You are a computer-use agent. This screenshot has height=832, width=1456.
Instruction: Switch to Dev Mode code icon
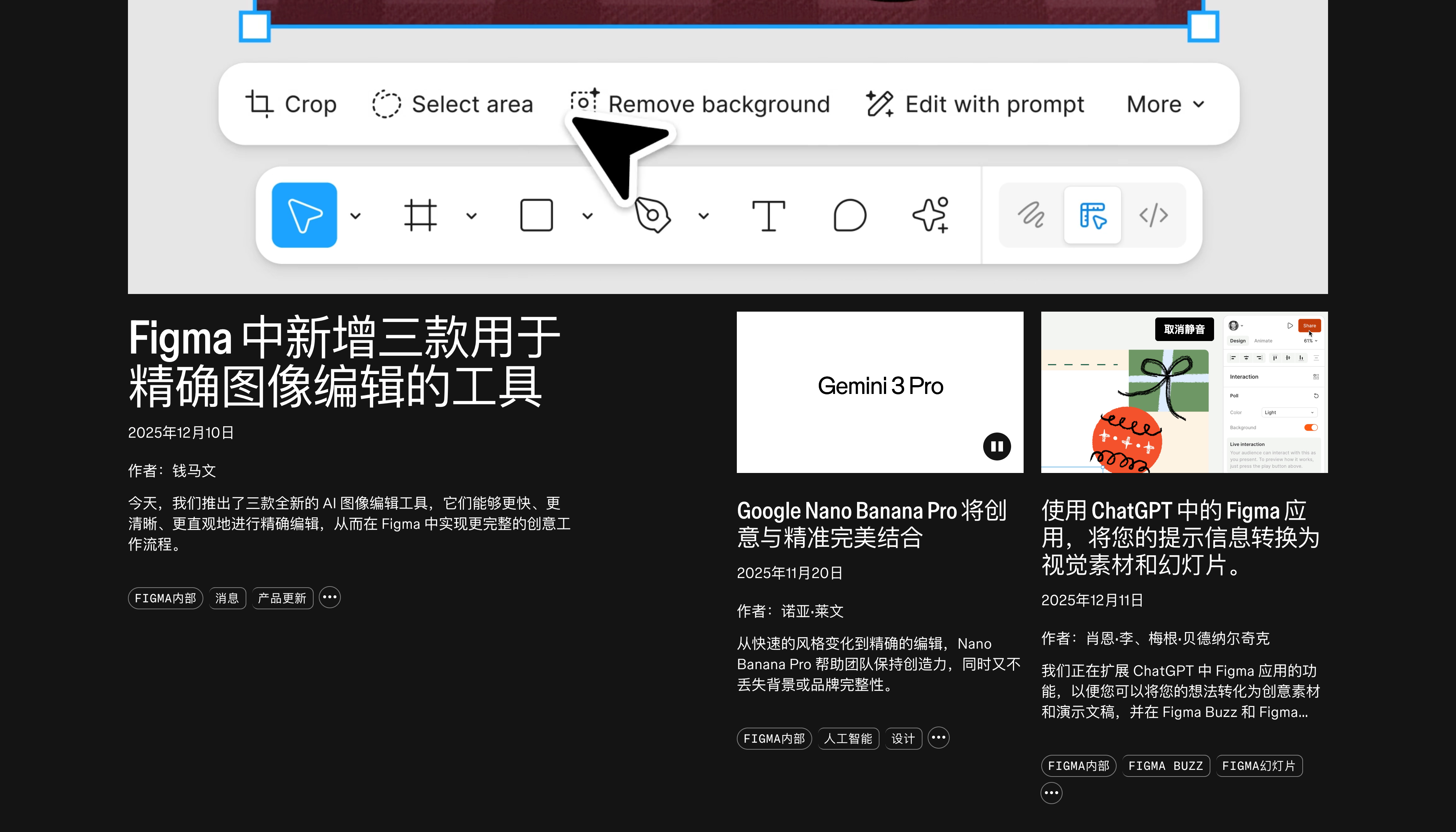pos(1154,215)
